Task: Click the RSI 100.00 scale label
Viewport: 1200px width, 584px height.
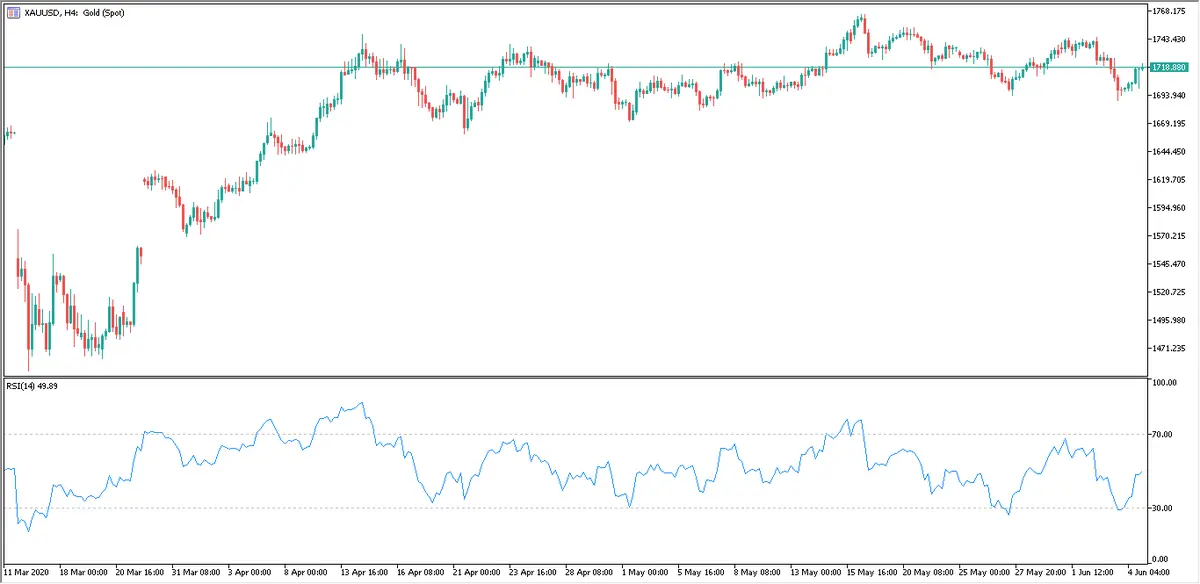Action: click(x=1163, y=383)
